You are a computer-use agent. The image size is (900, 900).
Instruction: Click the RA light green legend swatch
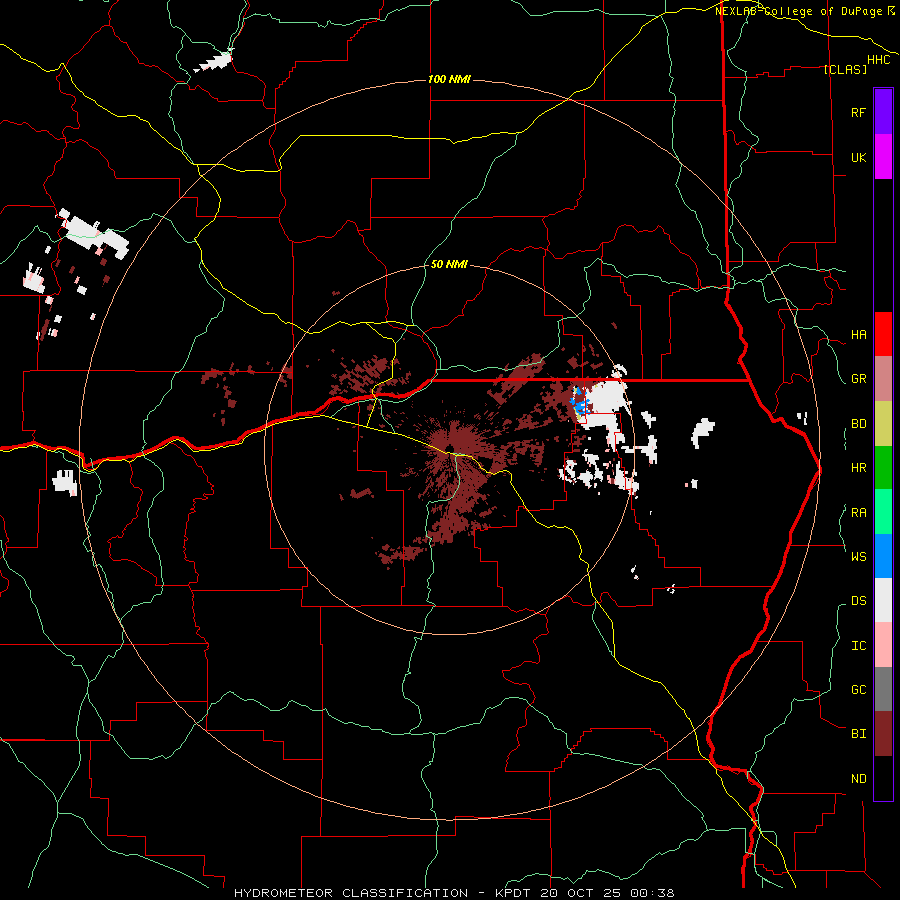(x=883, y=512)
